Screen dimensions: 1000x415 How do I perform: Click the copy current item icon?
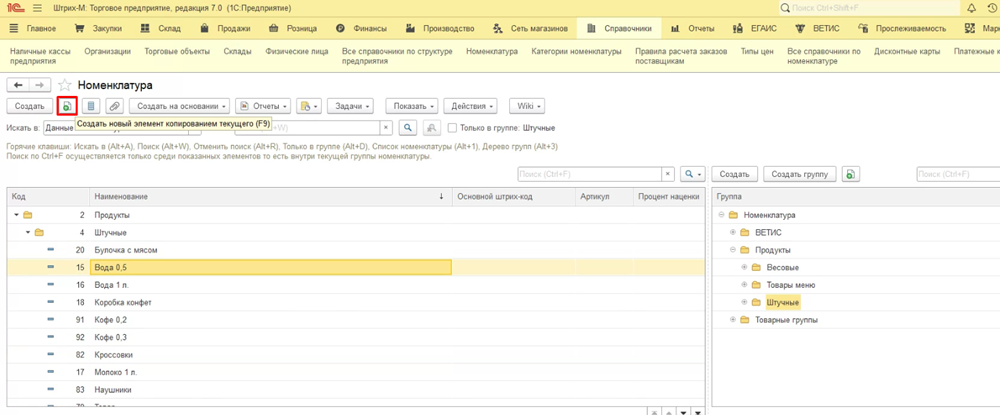(x=67, y=105)
